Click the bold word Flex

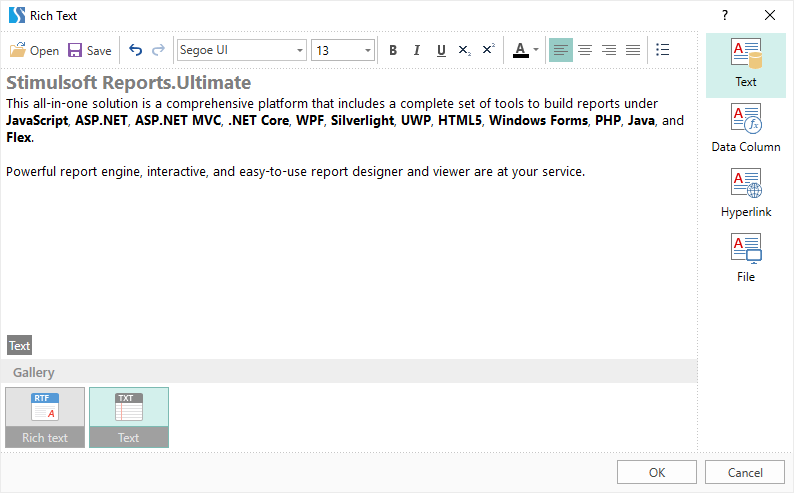coord(19,137)
